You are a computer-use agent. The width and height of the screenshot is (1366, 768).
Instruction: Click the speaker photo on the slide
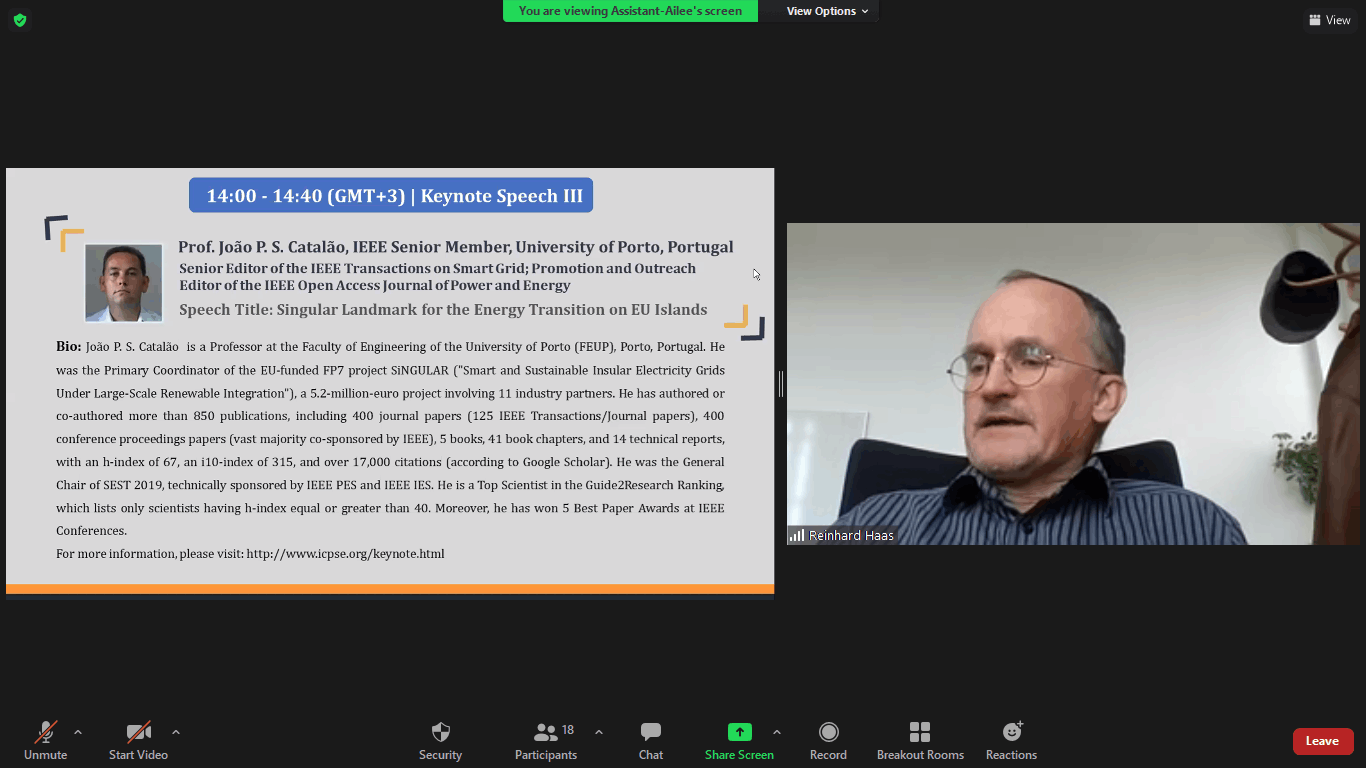124,283
